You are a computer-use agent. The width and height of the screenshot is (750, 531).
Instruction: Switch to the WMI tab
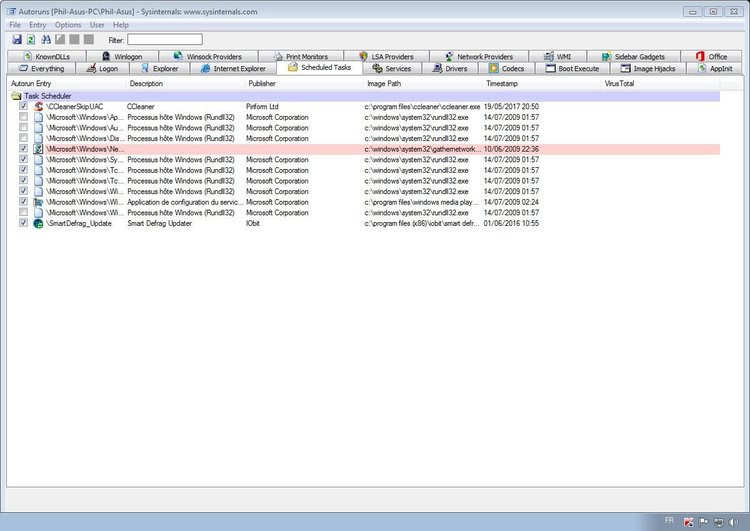pos(558,56)
